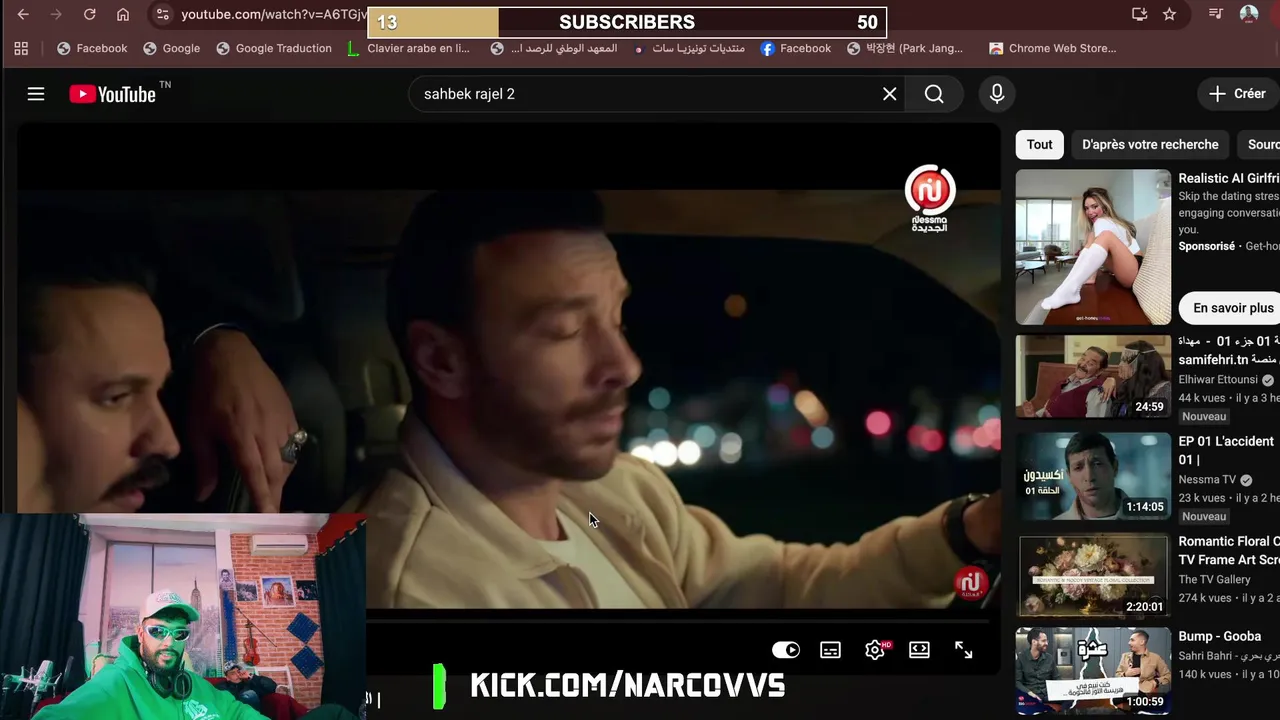Go back in Chrome history
The width and height of the screenshot is (1280, 720).
tap(23, 14)
